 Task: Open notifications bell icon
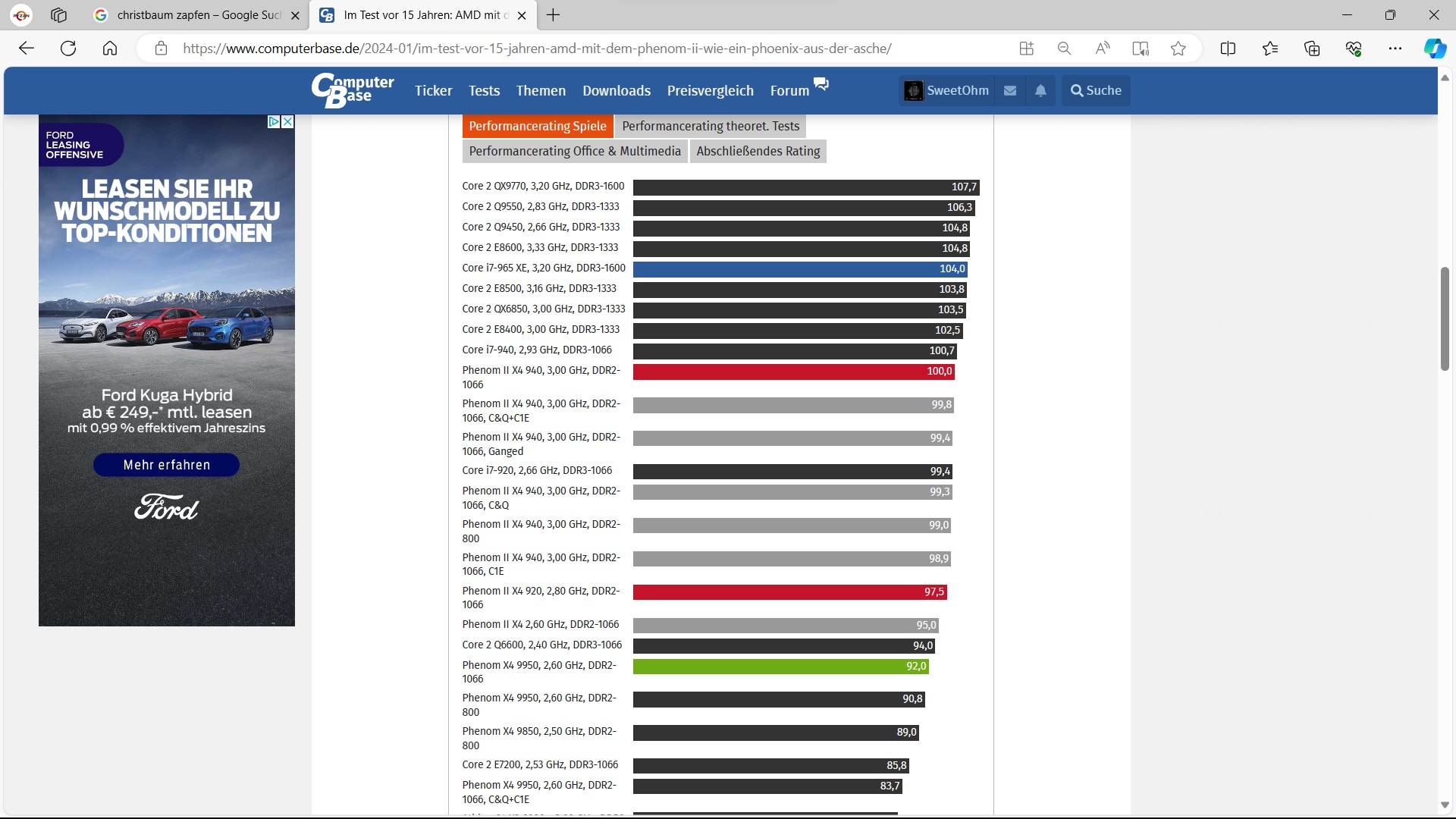pos(1040,90)
